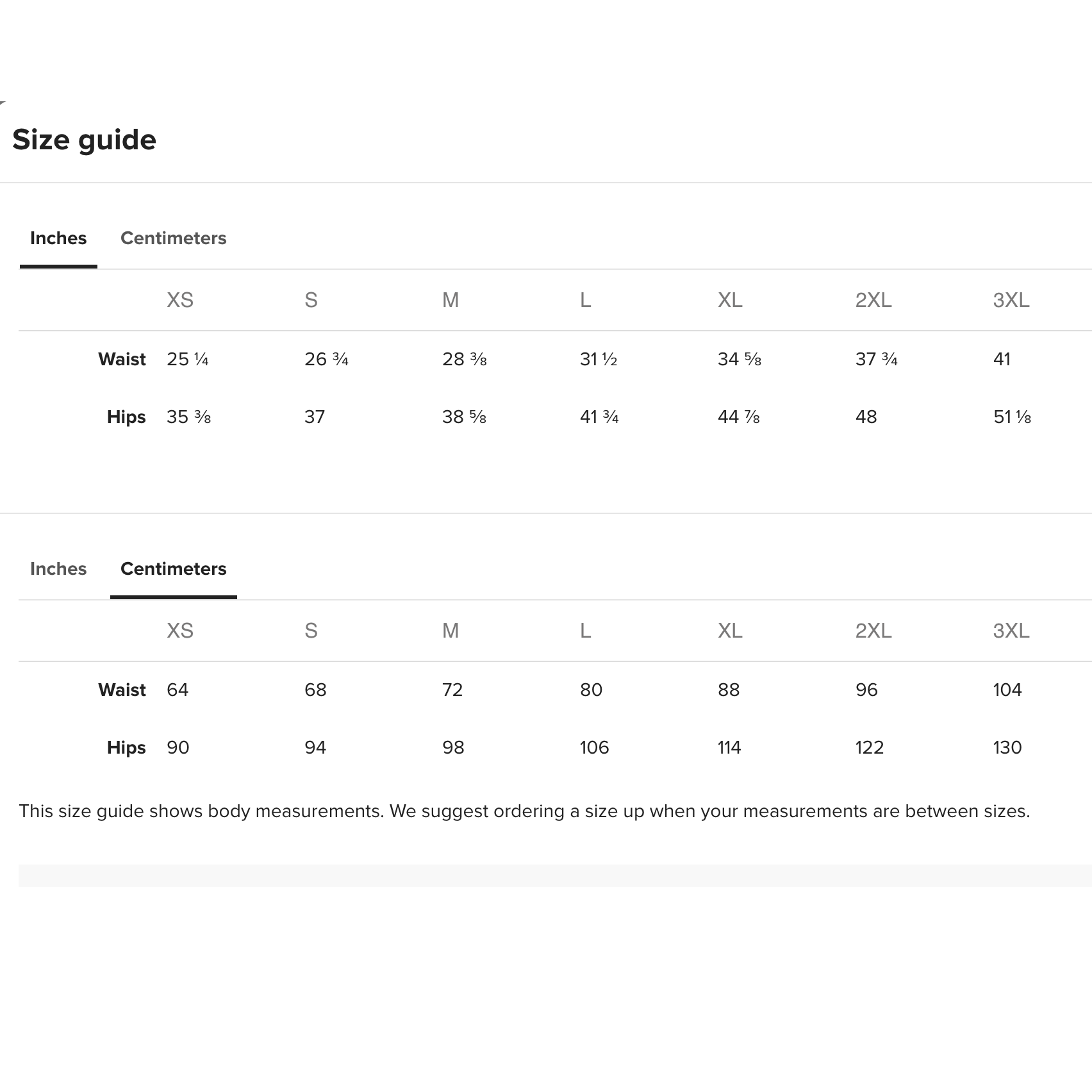Click the size guide body measurements note

tap(524, 811)
